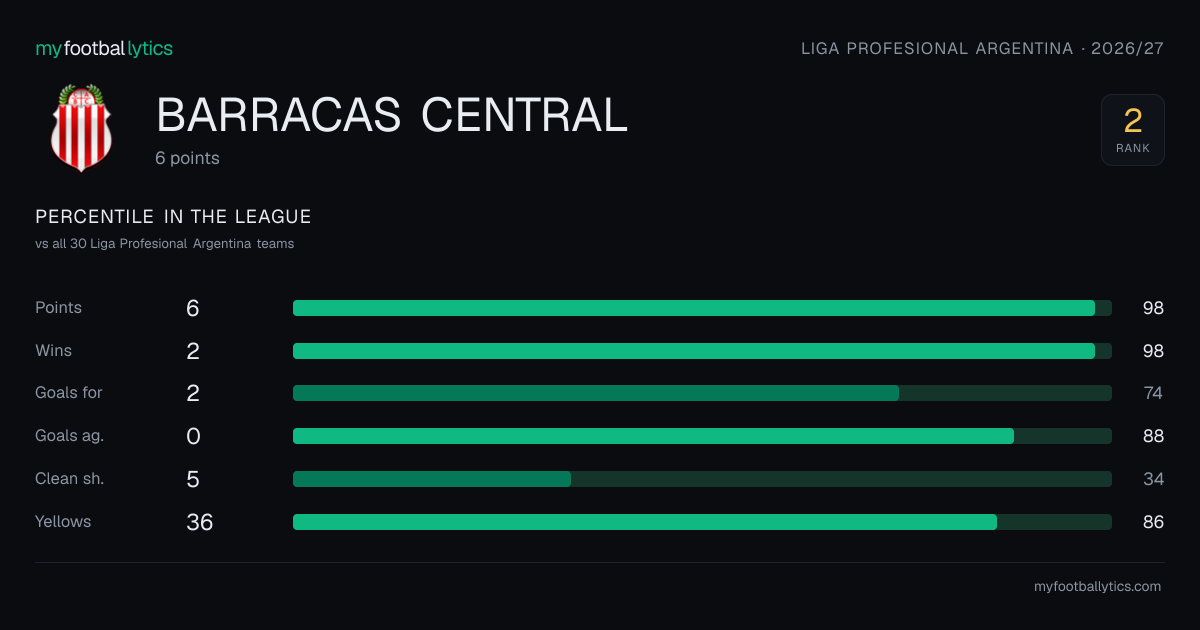Image resolution: width=1200 pixels, height=630 pixels.
Task: Click the Goals for percentile bar
Action: click(x=702, y=393)
